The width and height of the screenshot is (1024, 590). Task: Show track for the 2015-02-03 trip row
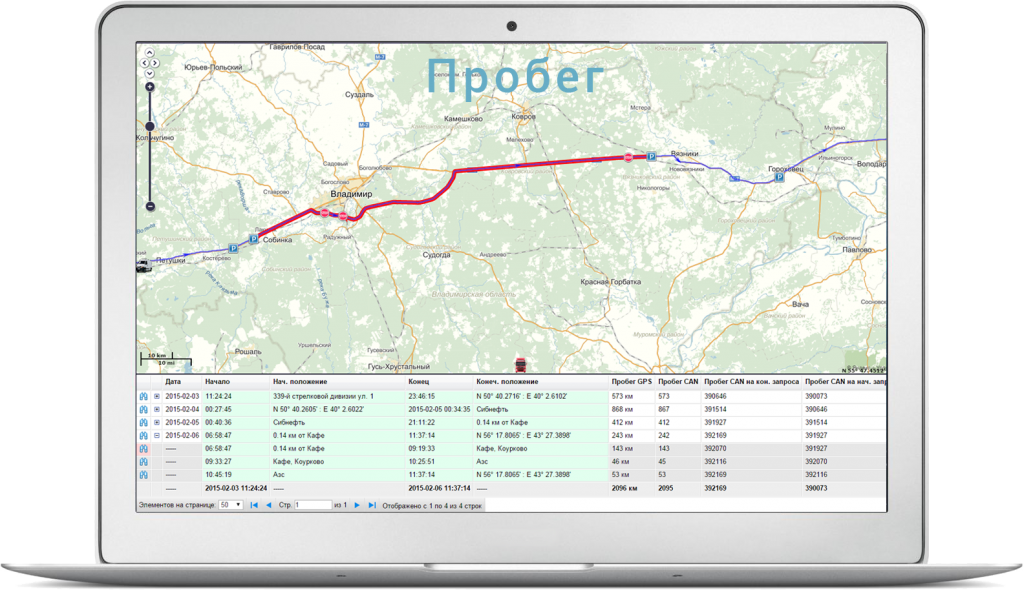click(x=143, y=396)
